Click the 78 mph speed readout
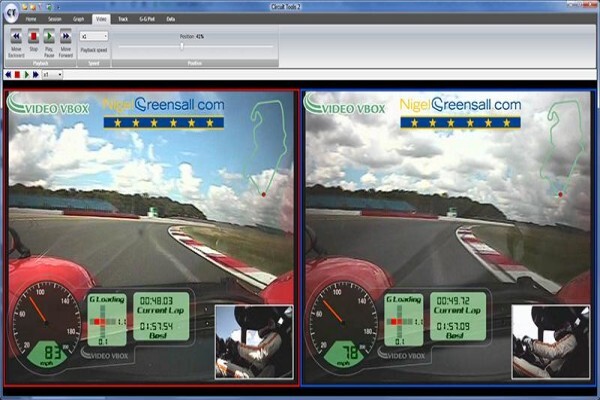 349,352
